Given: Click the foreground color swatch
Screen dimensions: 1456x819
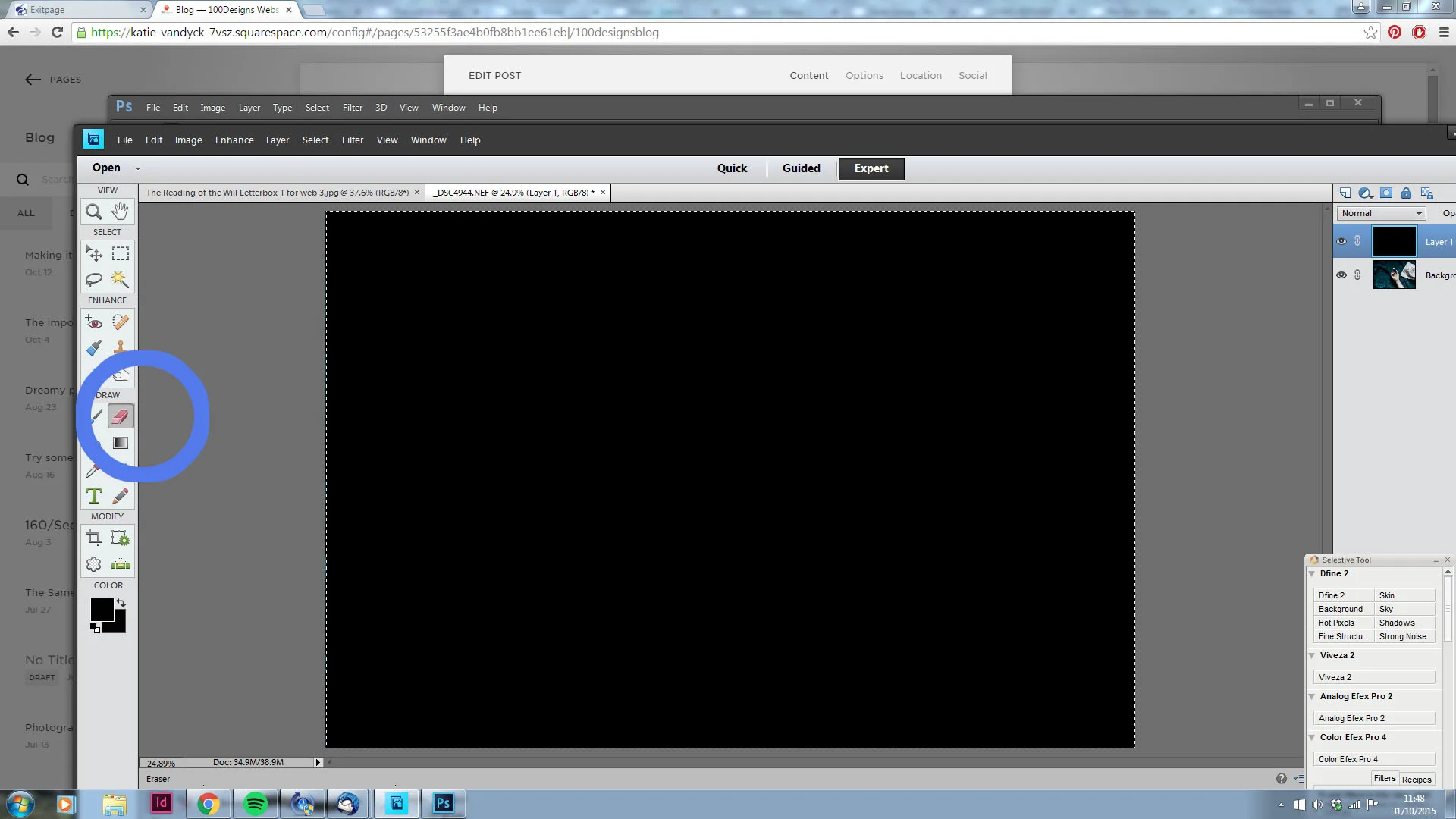Looking at the screenshot, I should [101, 608].
